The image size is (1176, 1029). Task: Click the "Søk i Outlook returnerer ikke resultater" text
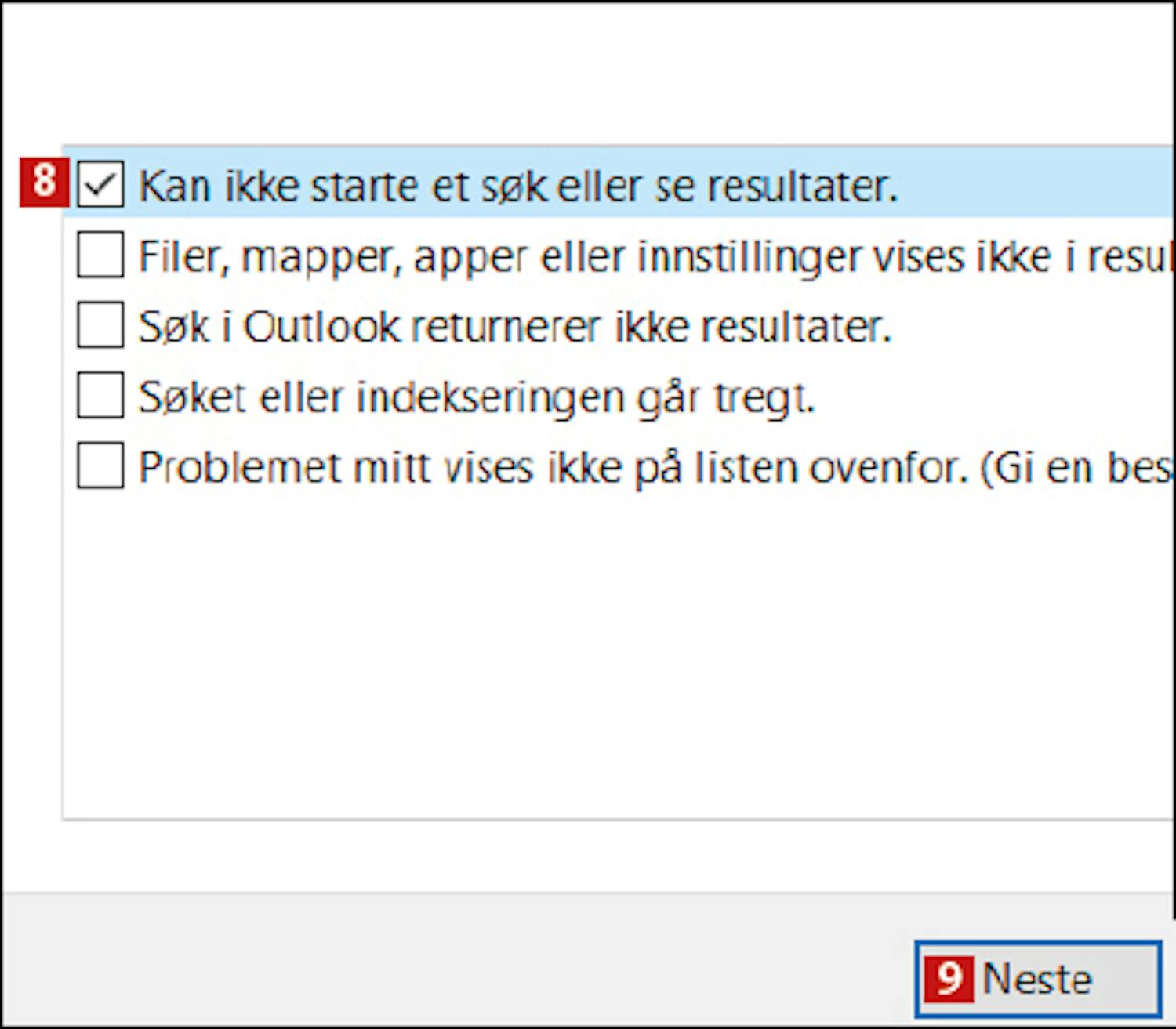514,327
